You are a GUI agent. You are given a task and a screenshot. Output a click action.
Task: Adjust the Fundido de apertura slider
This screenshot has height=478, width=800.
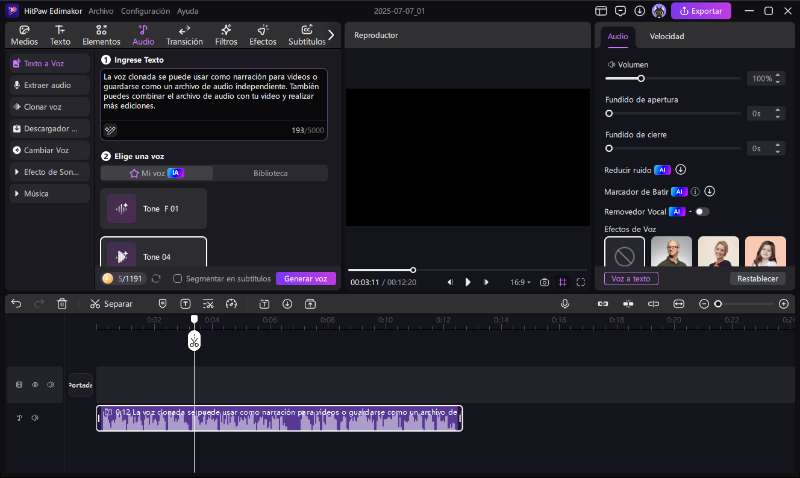coord(609,113)
